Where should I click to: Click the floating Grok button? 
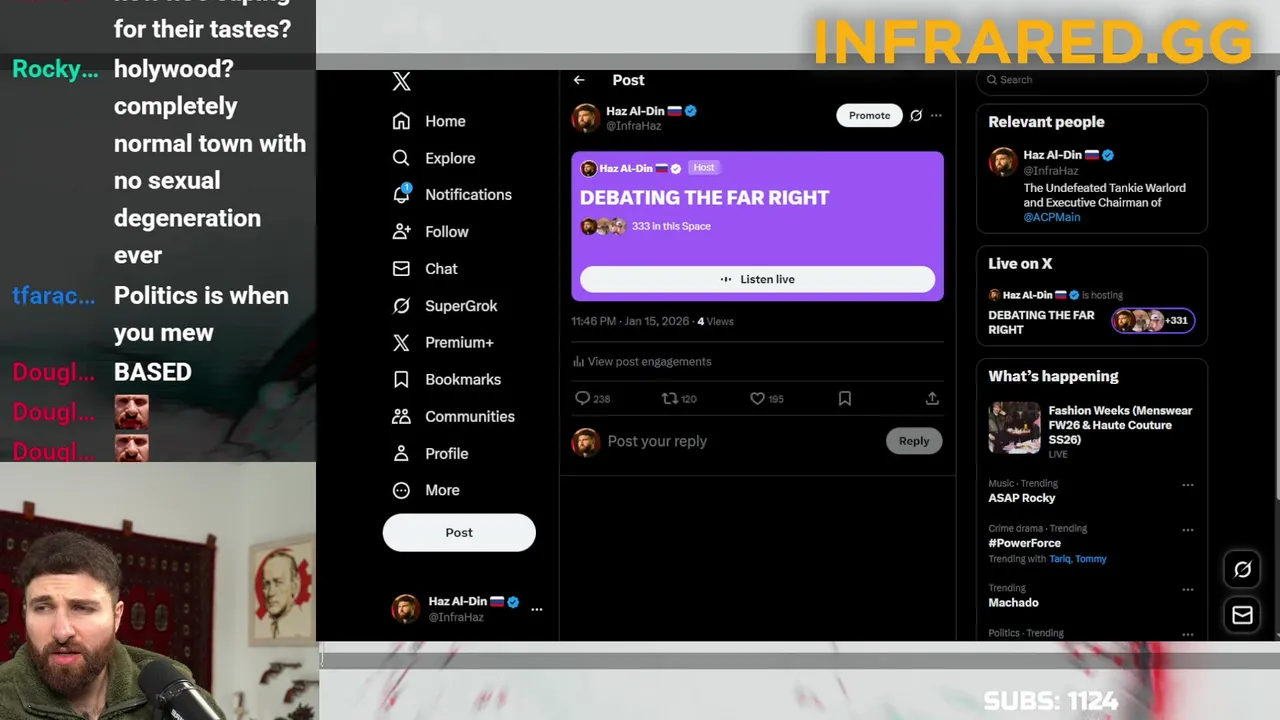tap(1242, 569)
